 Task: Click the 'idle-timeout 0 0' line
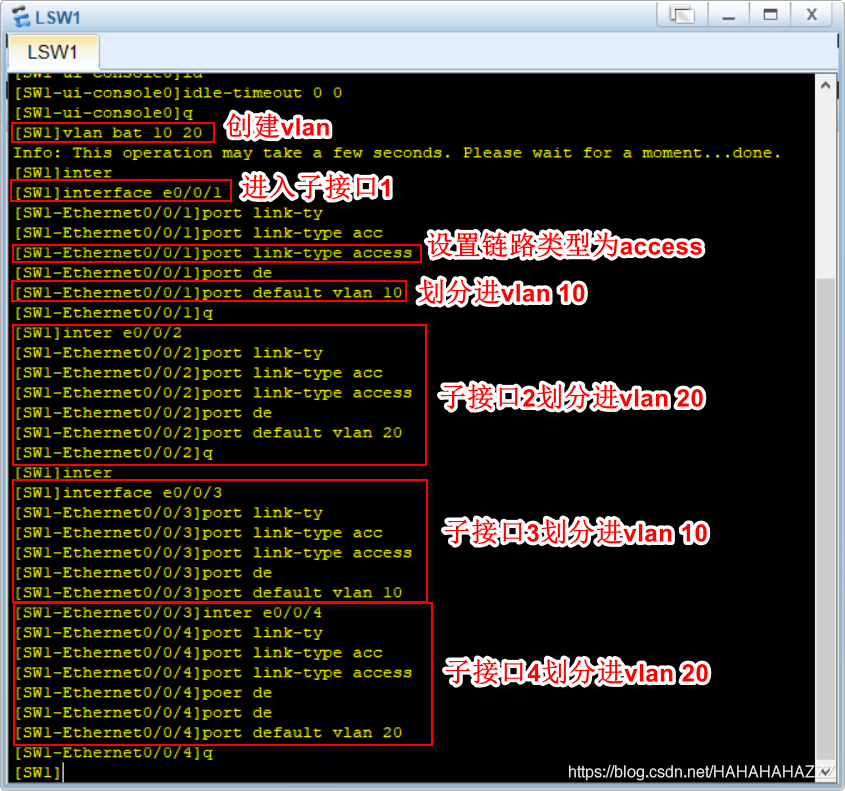tap(178, 93)
